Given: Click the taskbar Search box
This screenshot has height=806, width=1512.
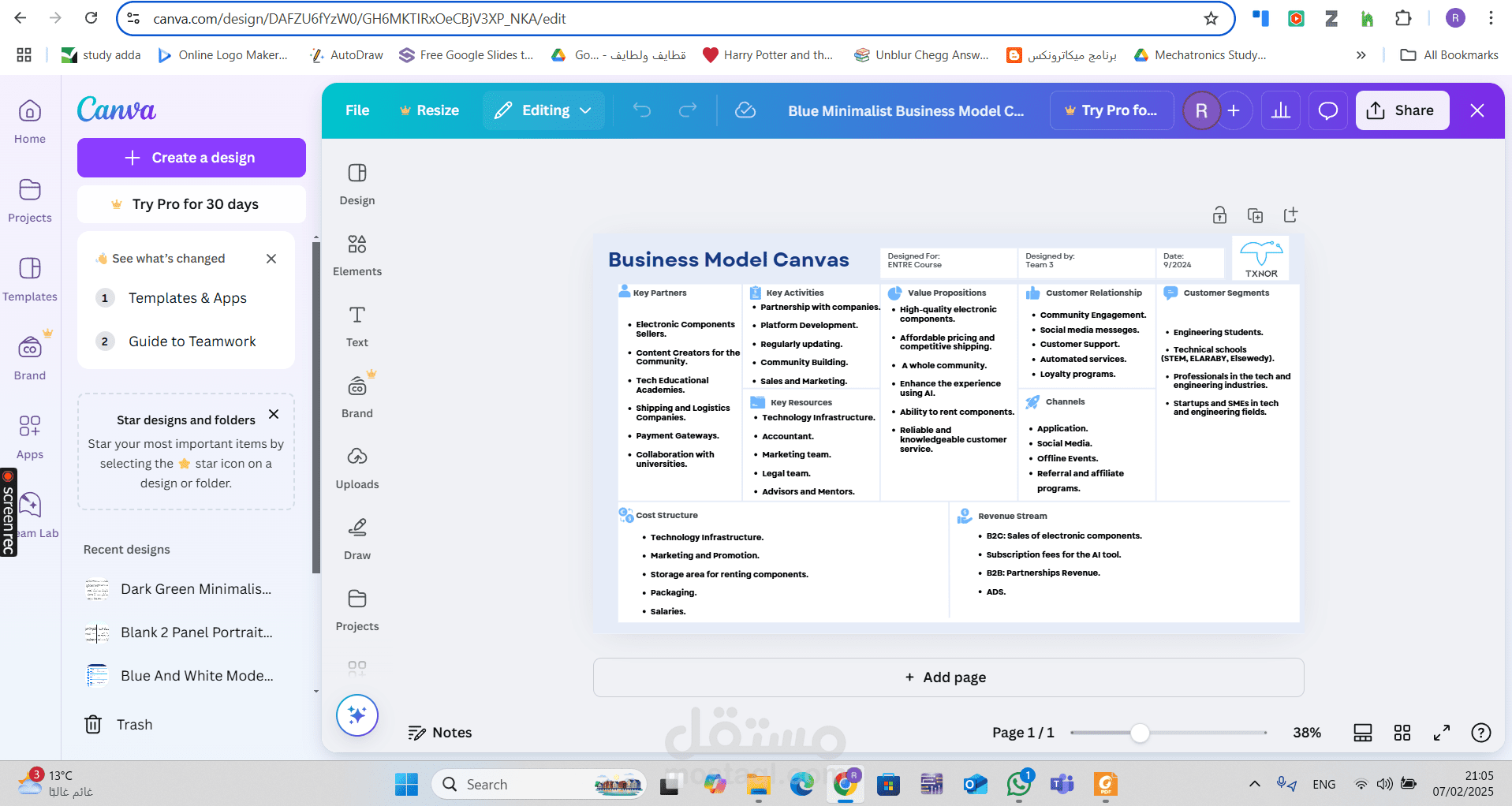Looking at the screenshot, I should (x=539, y=784).
